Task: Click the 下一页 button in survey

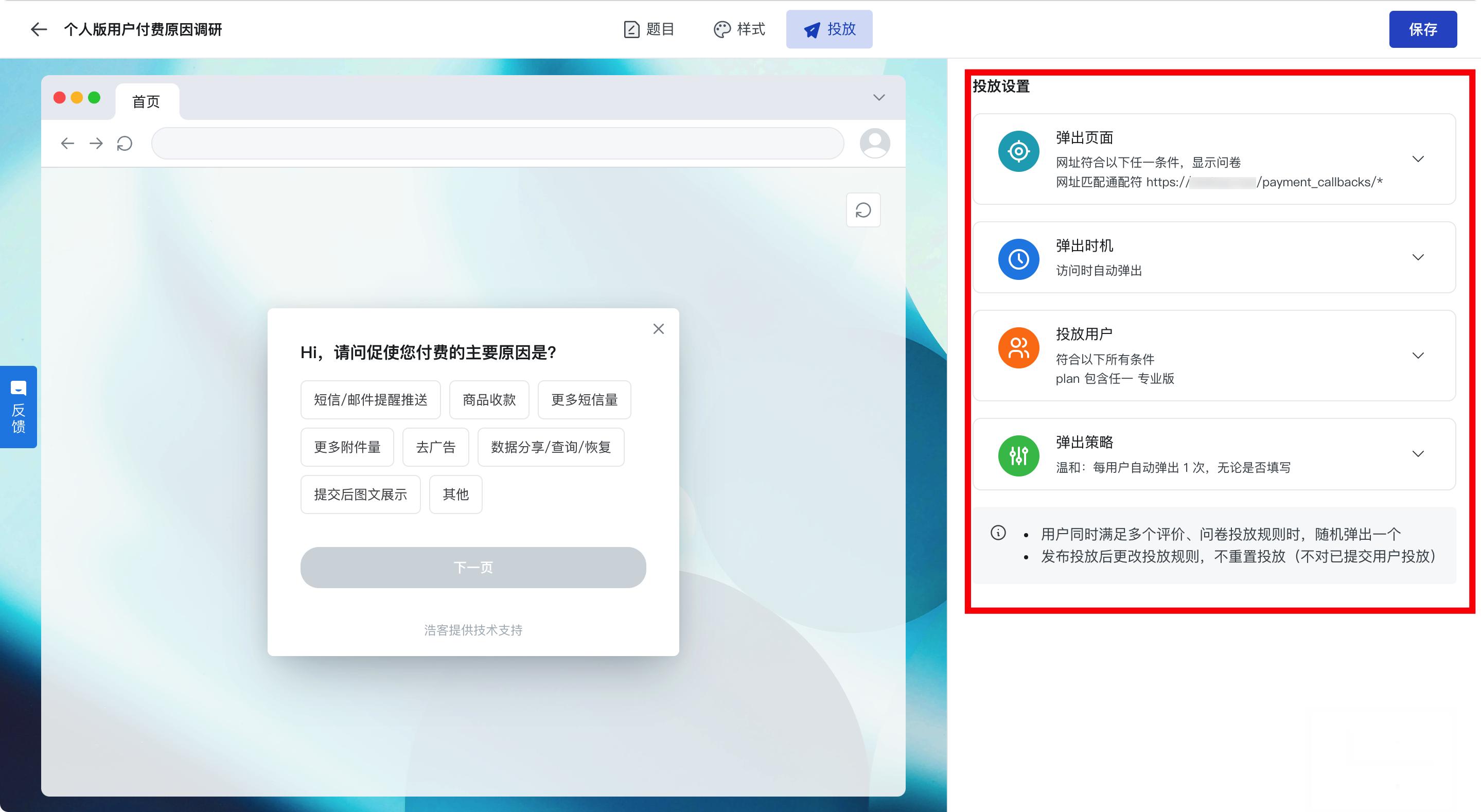Action: point(472,568)
